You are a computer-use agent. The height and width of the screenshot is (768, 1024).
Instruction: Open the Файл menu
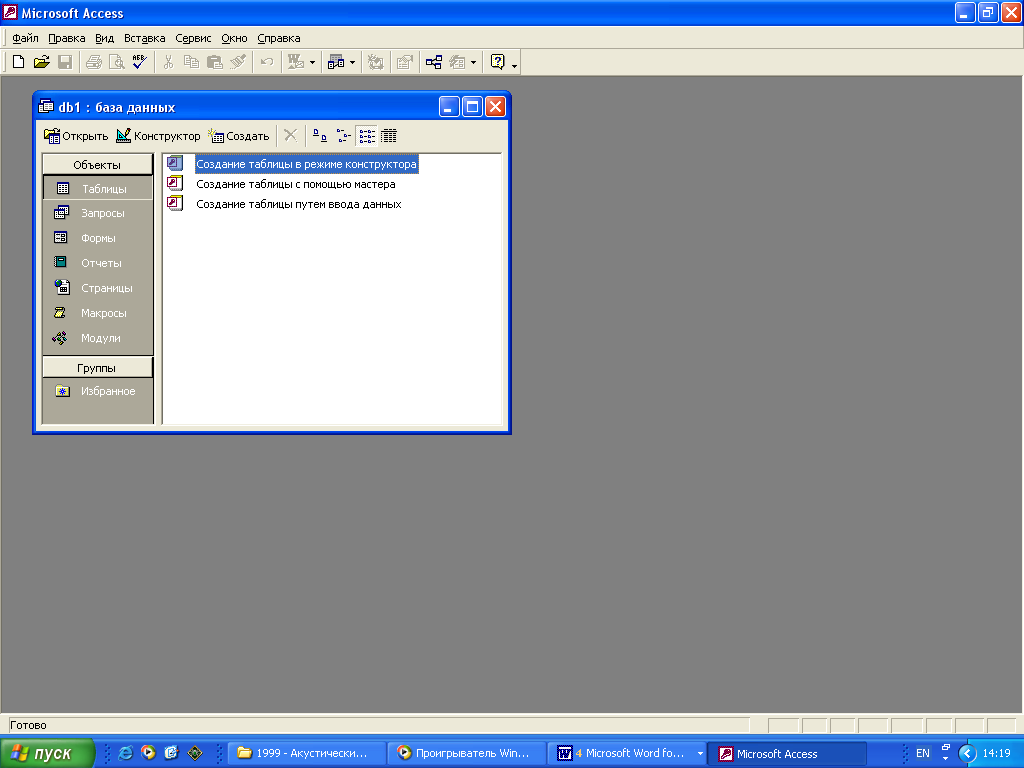coord(25,38)
